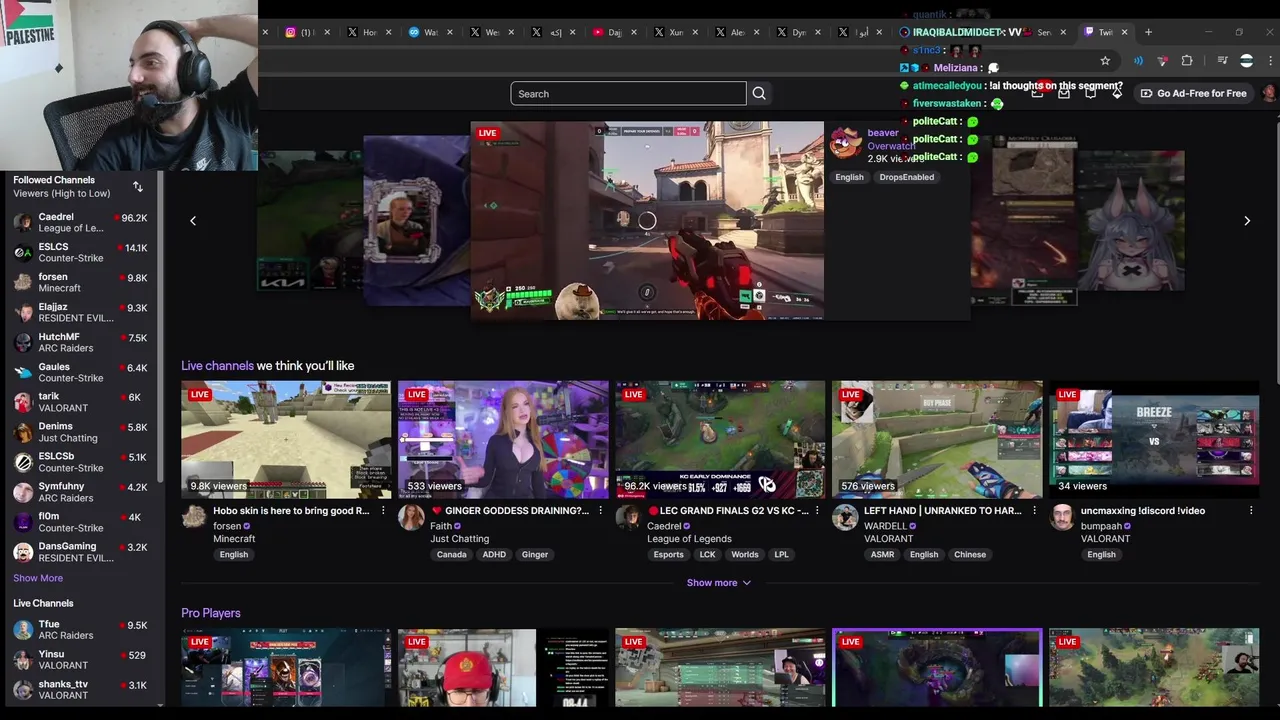
Task: Open Faith's avatar under Ginger Goddess stream
Action: 411,517
